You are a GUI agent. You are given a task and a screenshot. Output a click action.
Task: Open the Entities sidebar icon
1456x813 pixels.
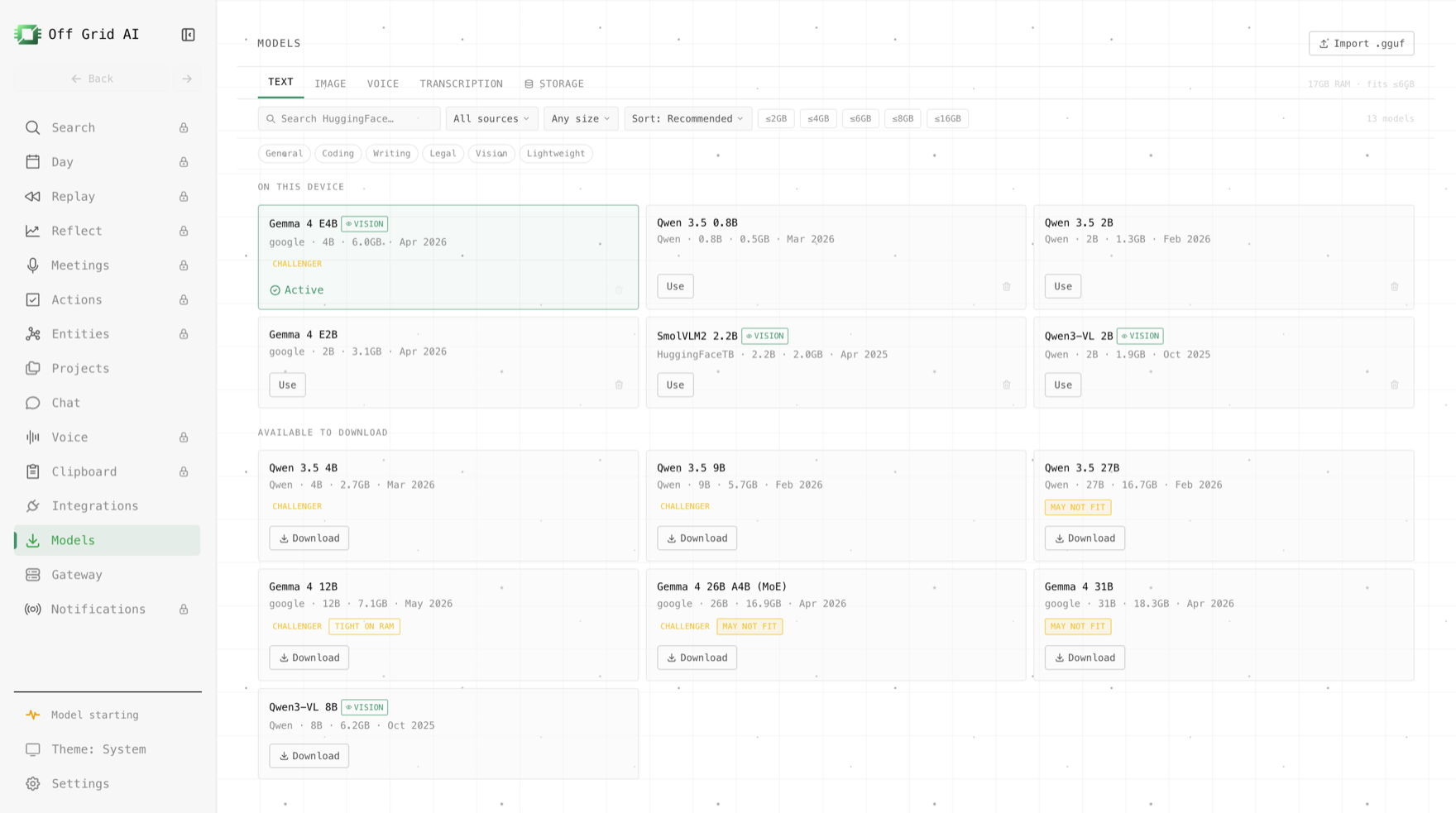pyautogui.click(x=33, y=334)
